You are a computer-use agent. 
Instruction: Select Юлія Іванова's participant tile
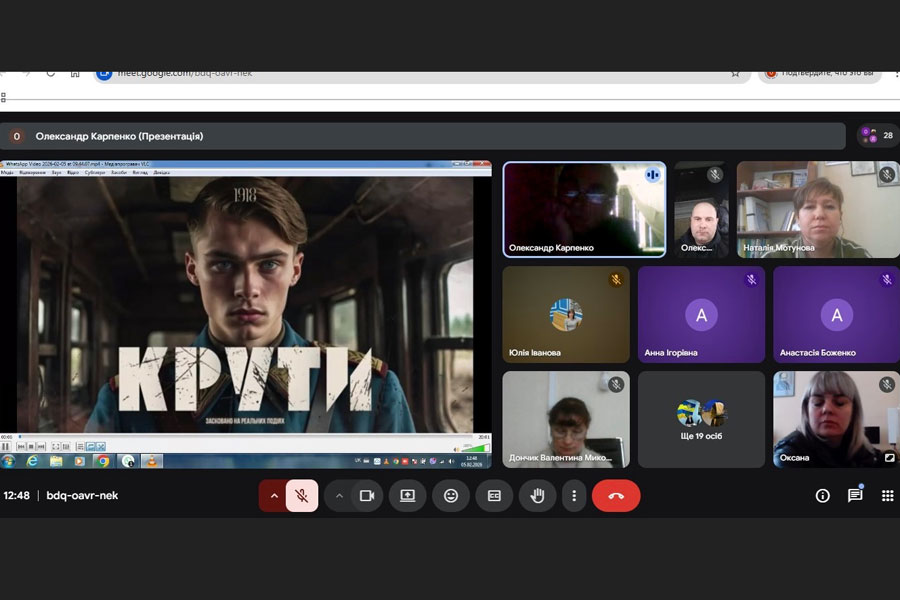(x=566, y=314)
